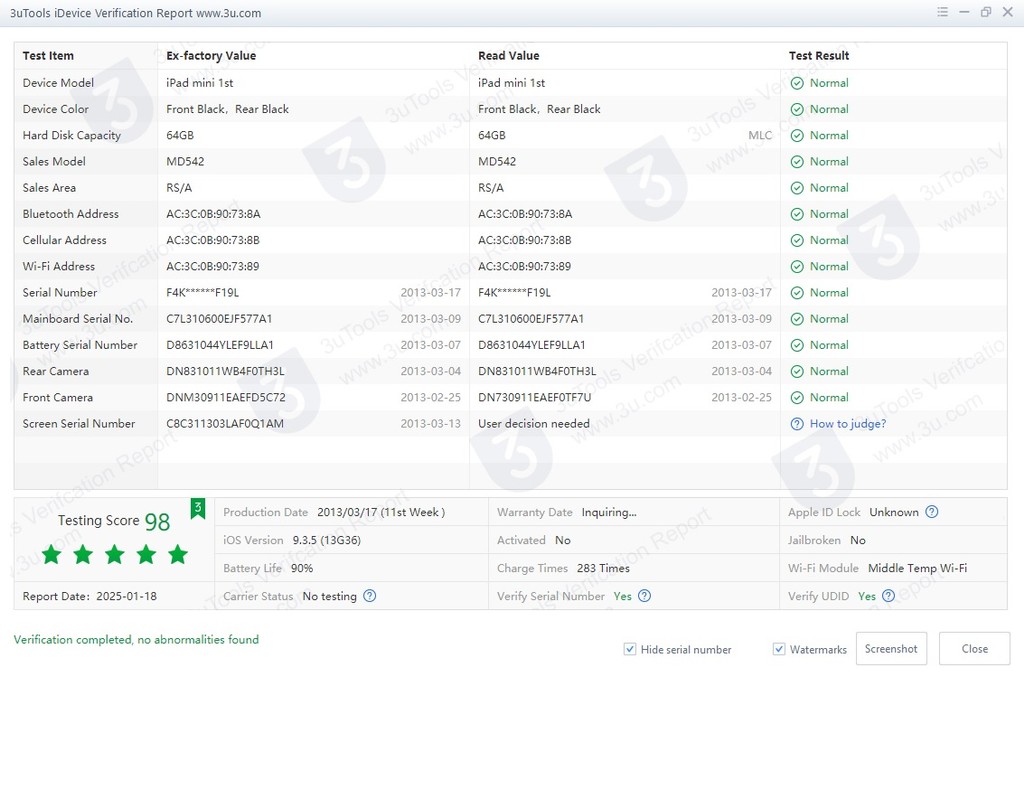1024x810 pixels.
Task: Click the Test Item column header
Action: tap(48, 56)
